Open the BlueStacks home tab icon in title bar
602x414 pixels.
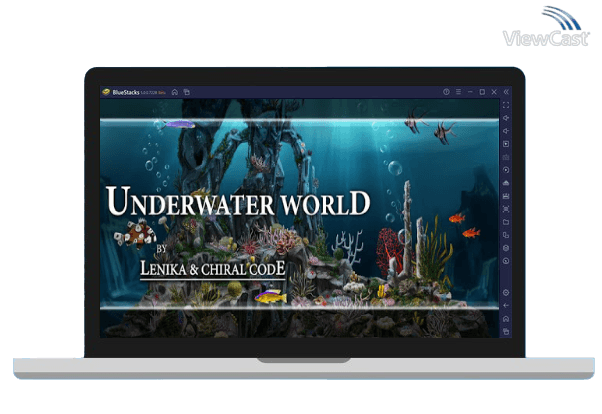pyautogui.click(x=175, y=92)
